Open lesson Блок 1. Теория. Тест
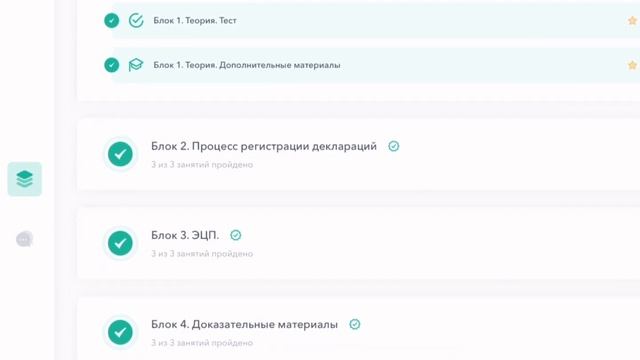The image size is (640, 360). (195, 20)
